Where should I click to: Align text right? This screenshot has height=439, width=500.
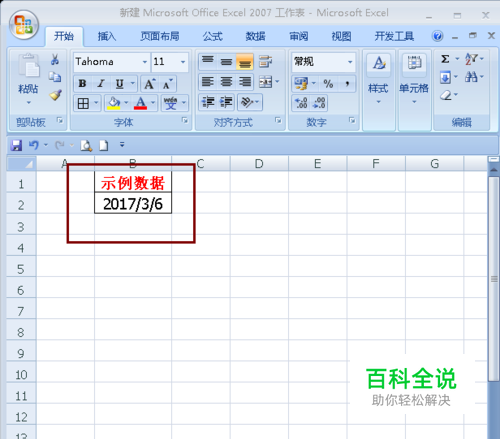[x=245, y=82]
